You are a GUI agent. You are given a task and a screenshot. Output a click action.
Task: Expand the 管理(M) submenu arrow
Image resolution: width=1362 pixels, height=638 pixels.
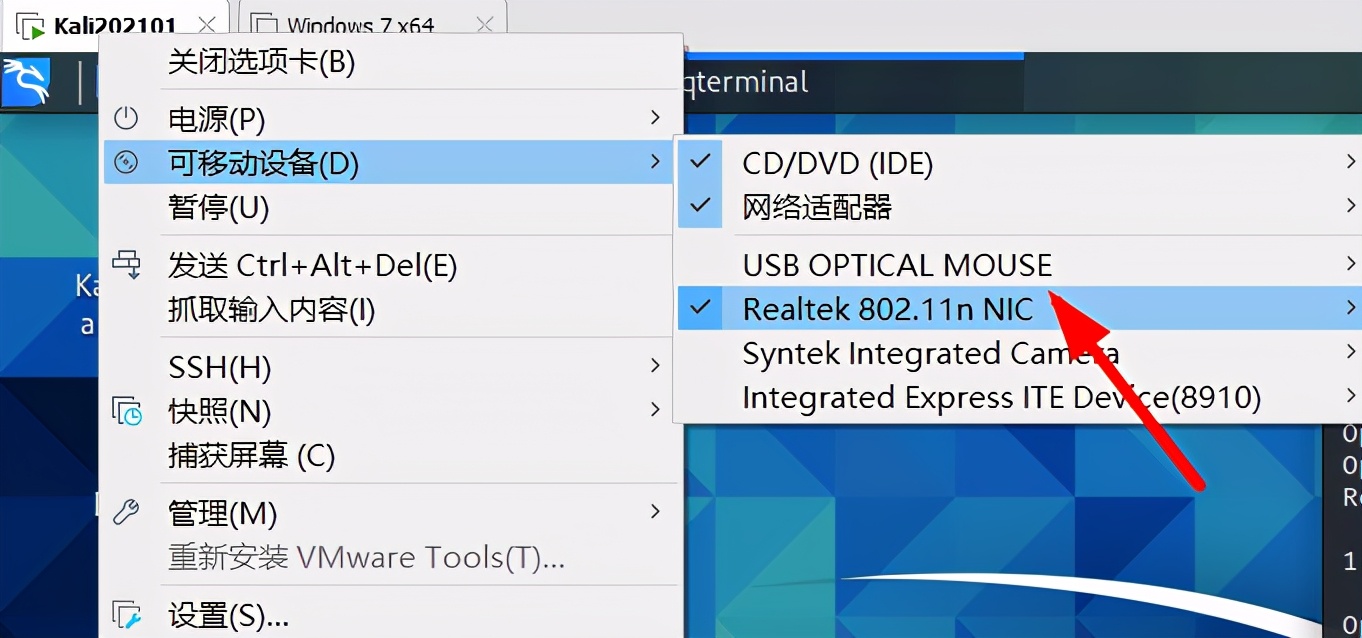tap(655, 512)
